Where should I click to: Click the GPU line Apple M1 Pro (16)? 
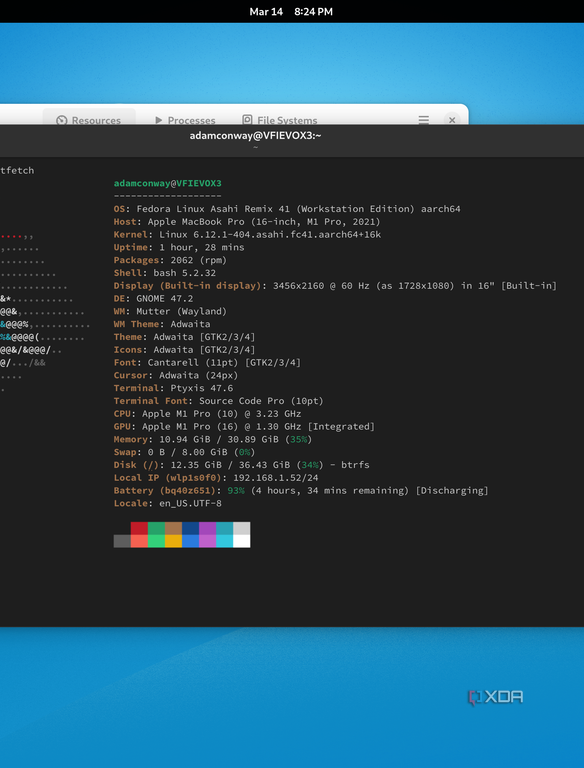pos(244,426)
